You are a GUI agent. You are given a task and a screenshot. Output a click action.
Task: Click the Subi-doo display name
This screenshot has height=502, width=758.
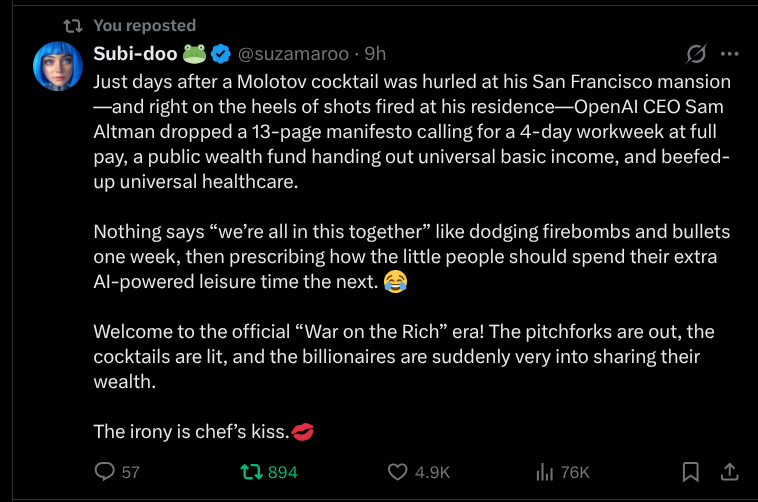(135, 53)
